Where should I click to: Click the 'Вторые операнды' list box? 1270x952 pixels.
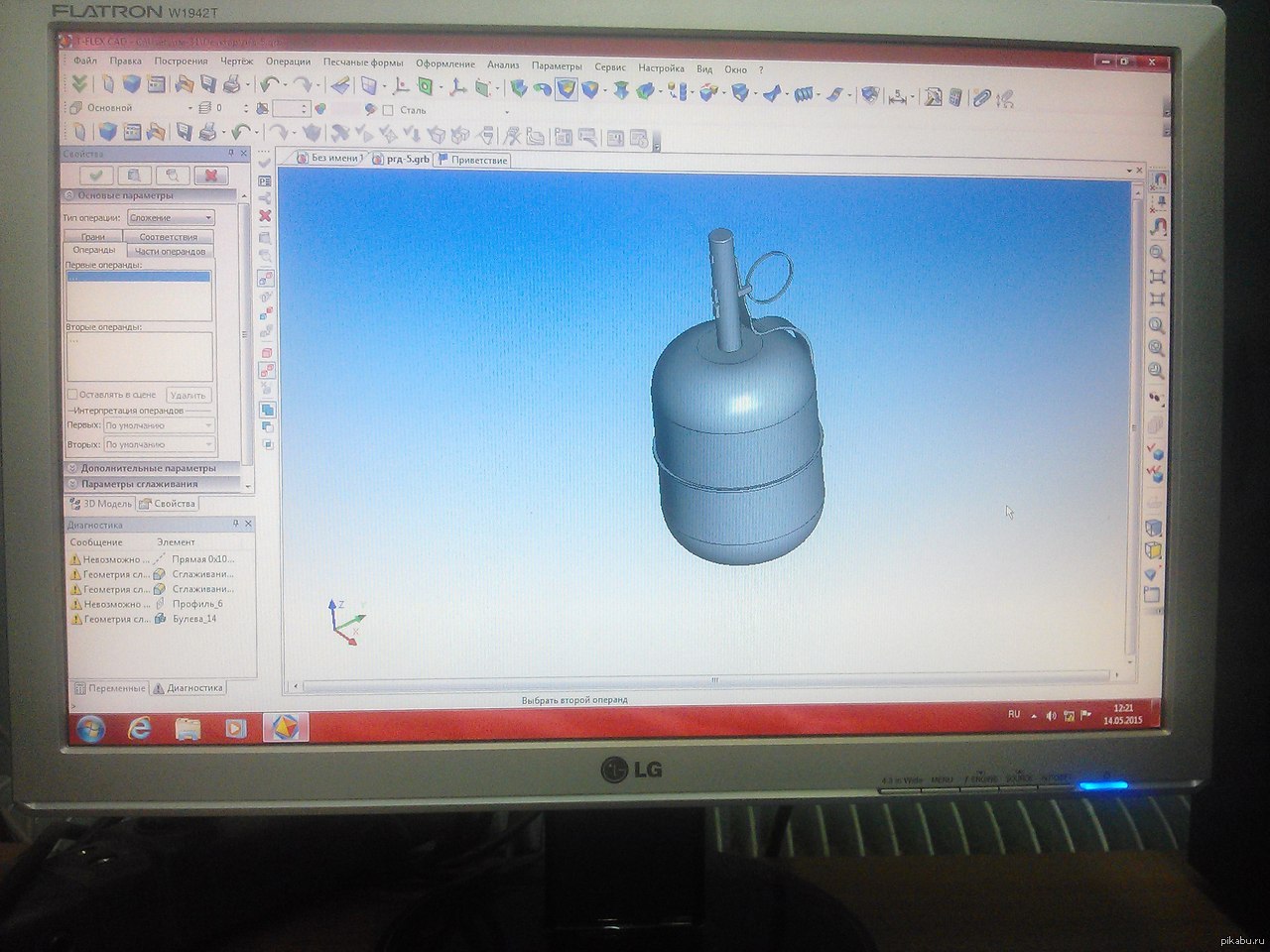[x=139, y=356]
